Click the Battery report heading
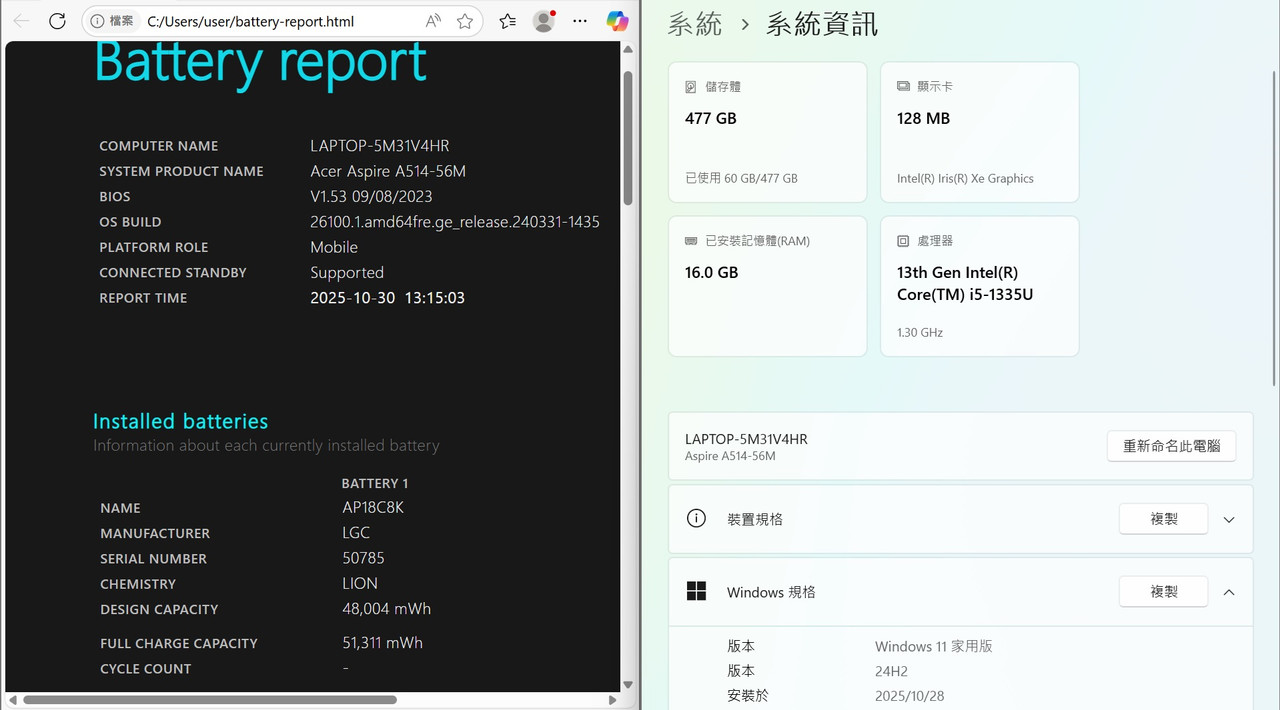 click(x=261, y=62)
